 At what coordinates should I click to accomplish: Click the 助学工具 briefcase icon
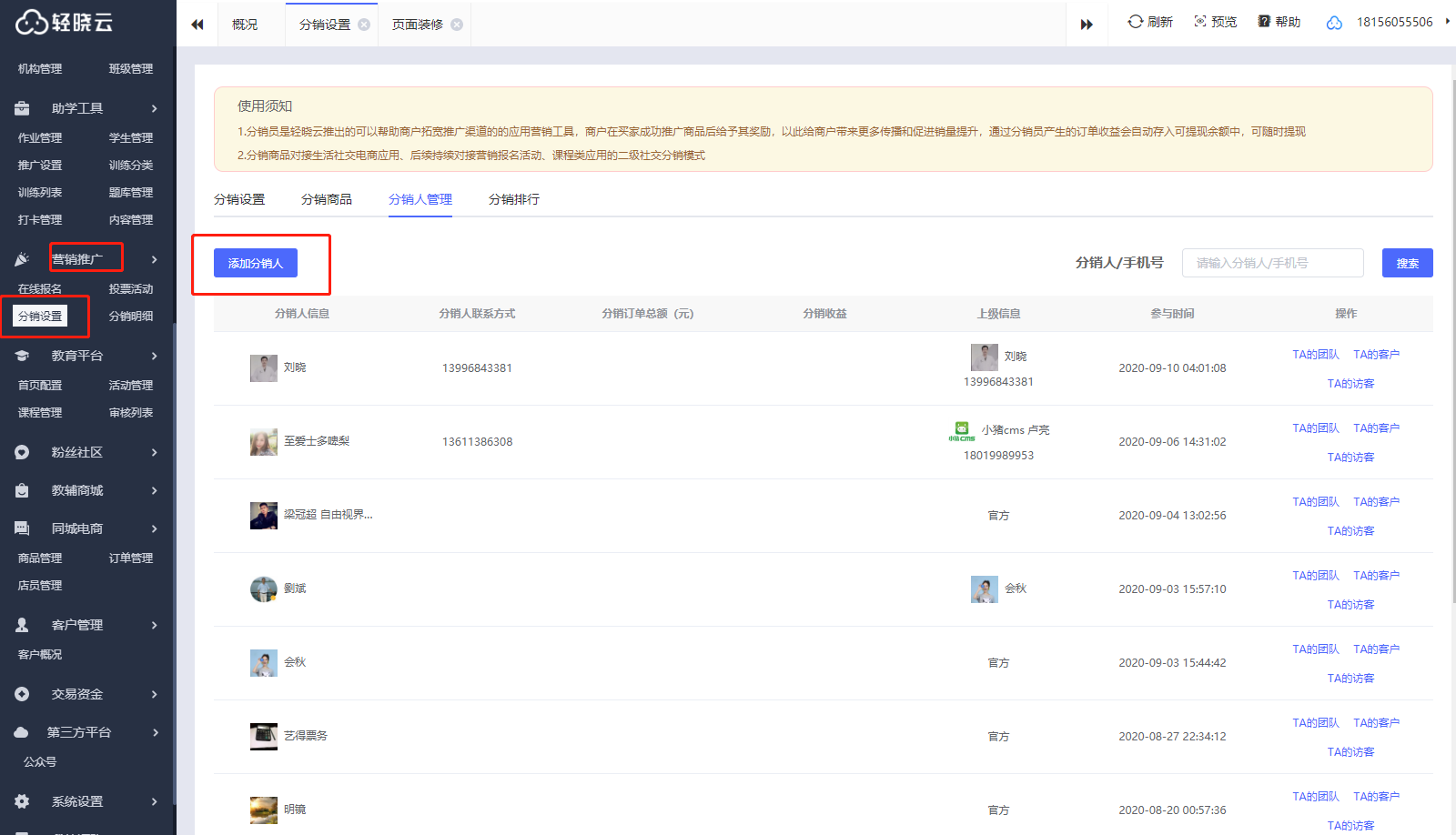pos(22,108)
